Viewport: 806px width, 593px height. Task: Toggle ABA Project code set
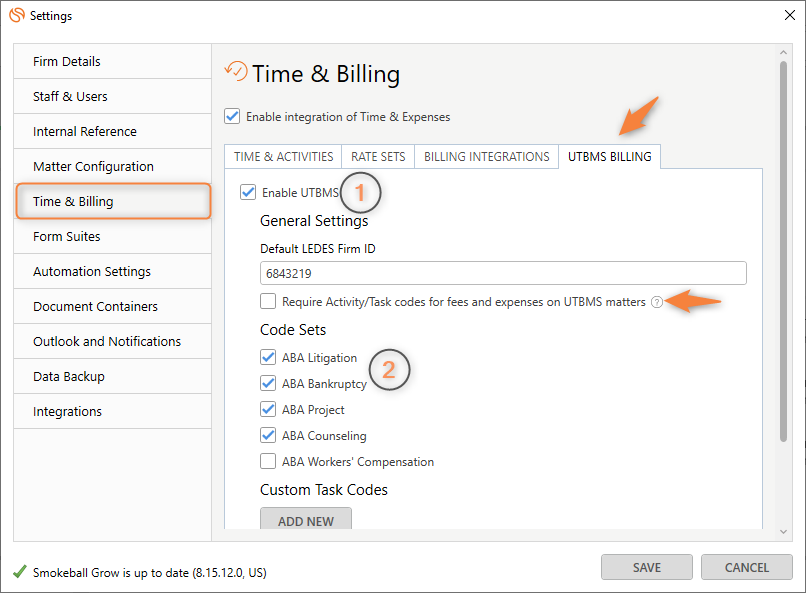point(268,410)
